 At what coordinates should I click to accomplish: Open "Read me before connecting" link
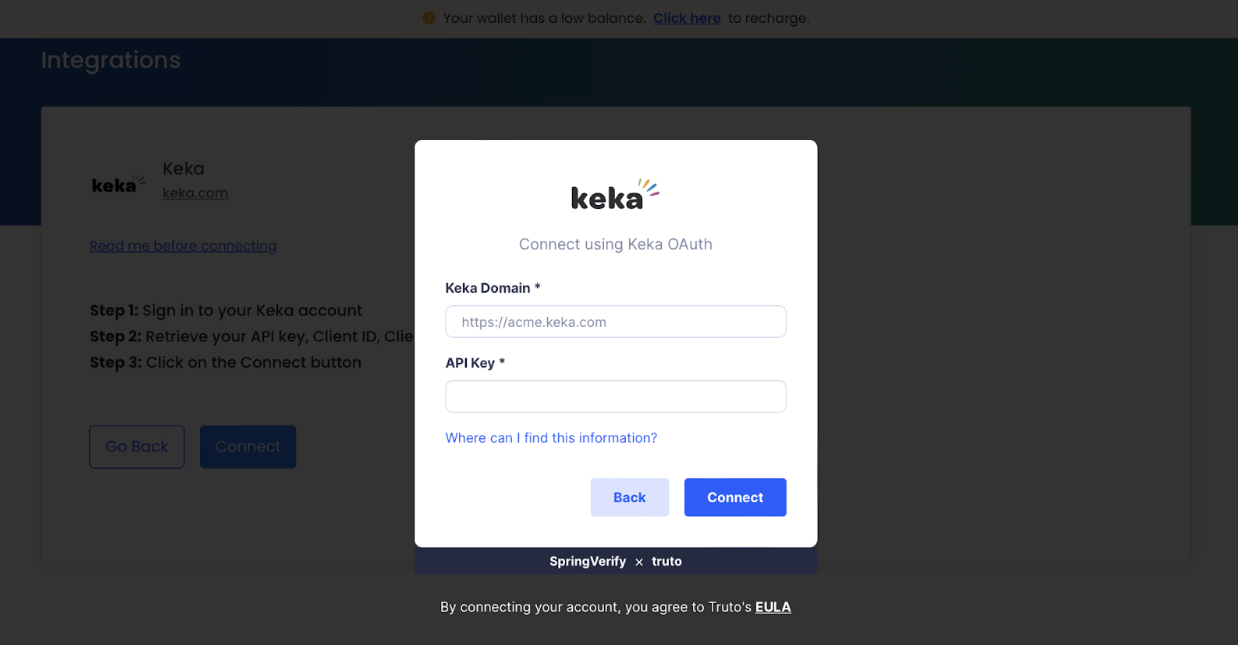point(183,246)
